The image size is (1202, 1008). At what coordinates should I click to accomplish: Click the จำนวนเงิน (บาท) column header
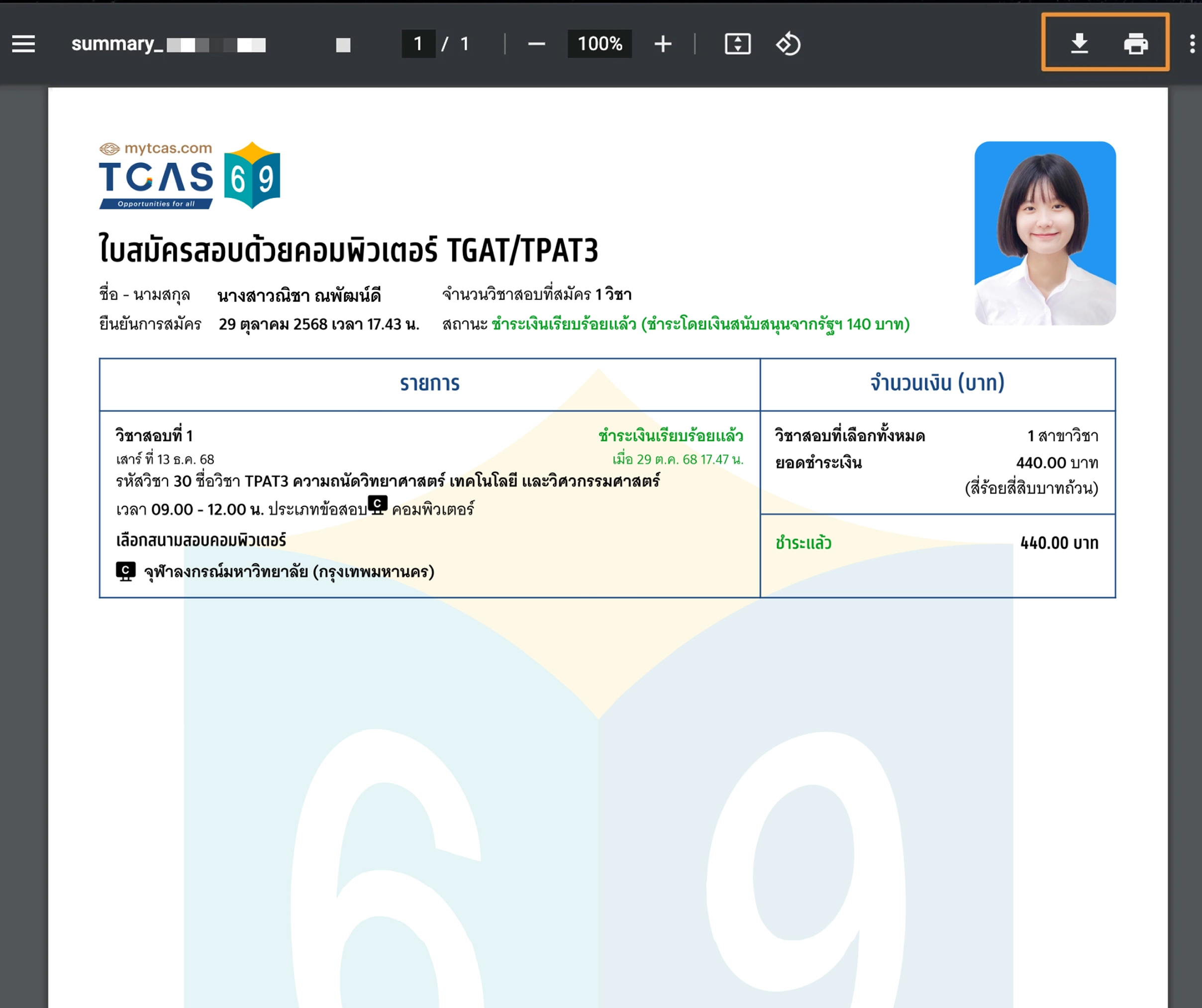[937, 383]
